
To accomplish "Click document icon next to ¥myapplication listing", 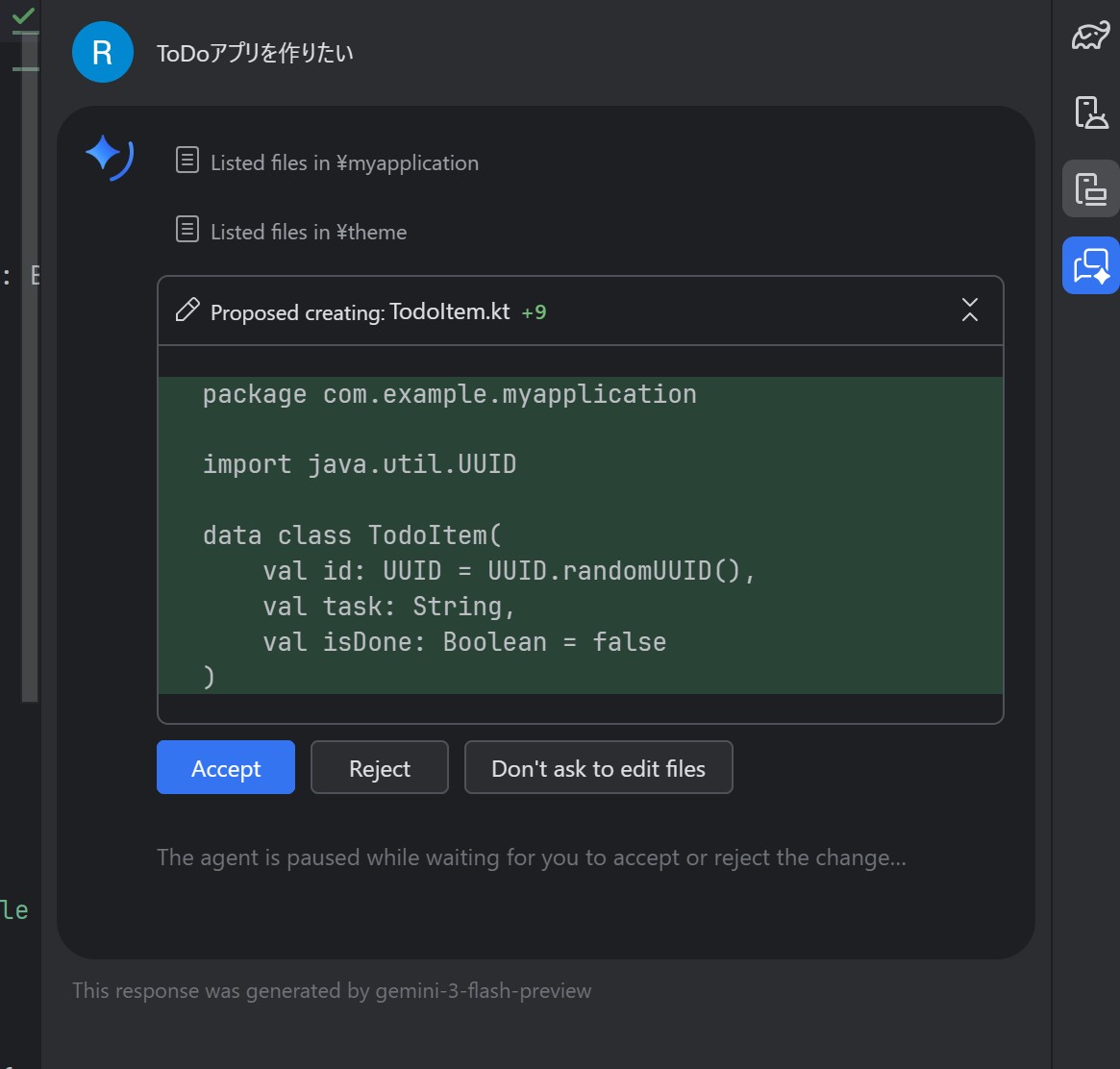I will click(187, 162).
